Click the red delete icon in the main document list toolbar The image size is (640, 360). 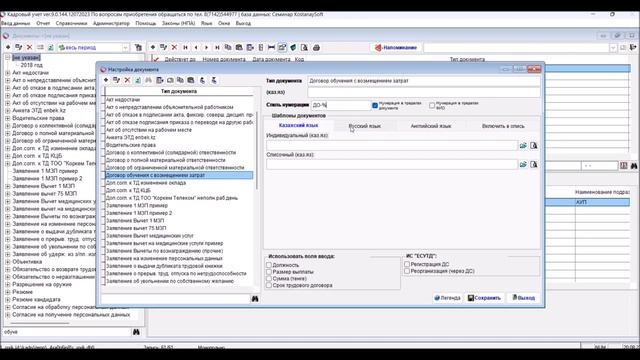point(174,47)
